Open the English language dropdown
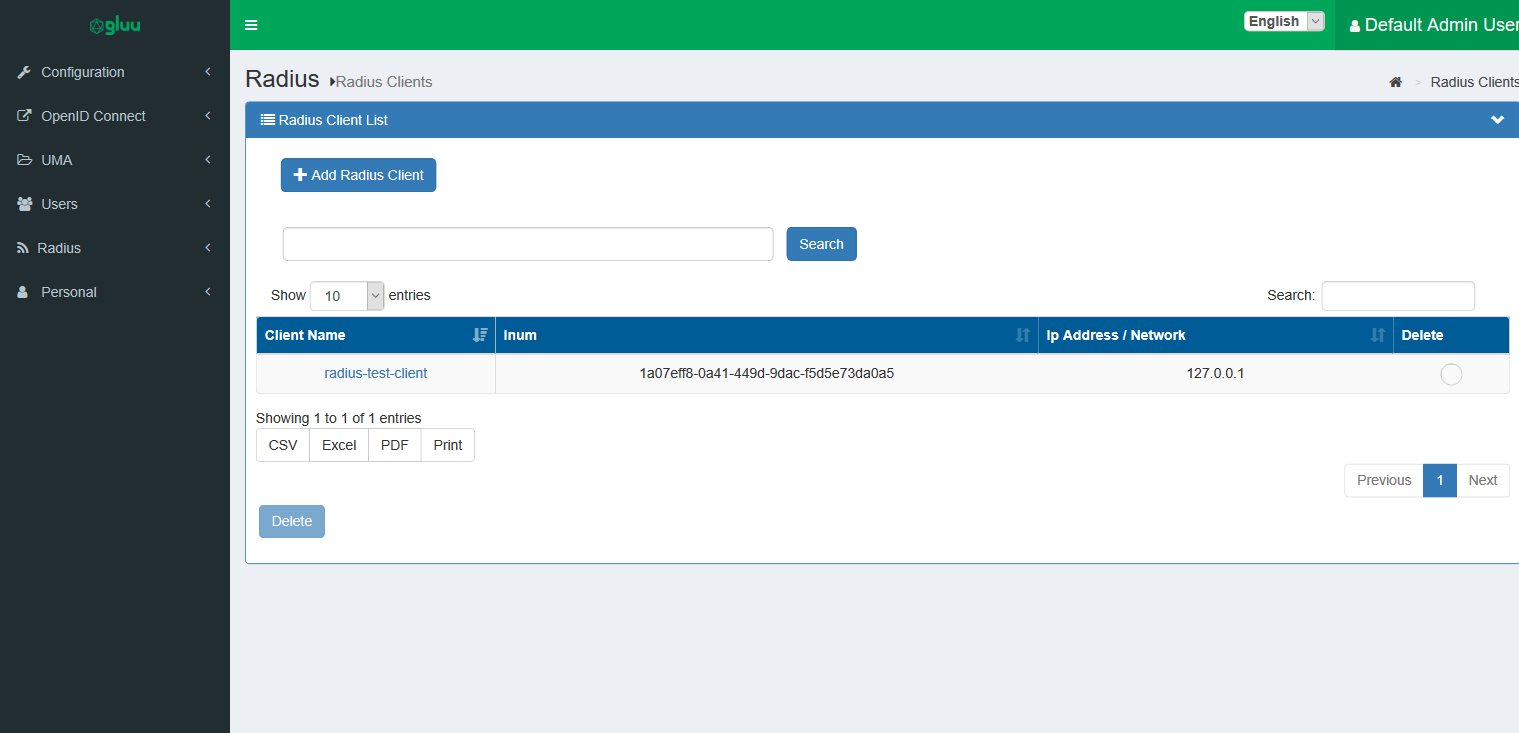Viewport: 1519px width, 733px height. click(x=1284, y=21)
